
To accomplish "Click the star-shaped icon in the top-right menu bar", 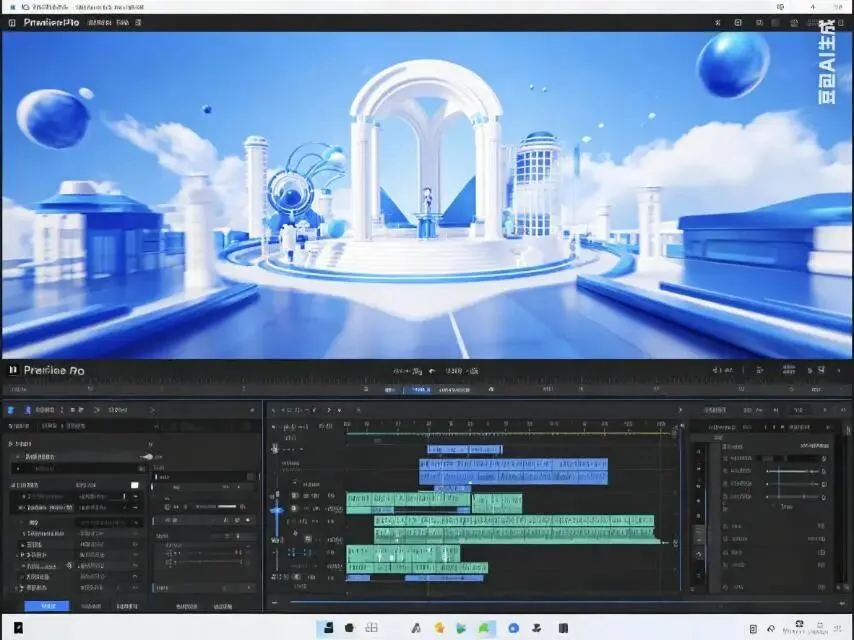I will click(718, 23).
